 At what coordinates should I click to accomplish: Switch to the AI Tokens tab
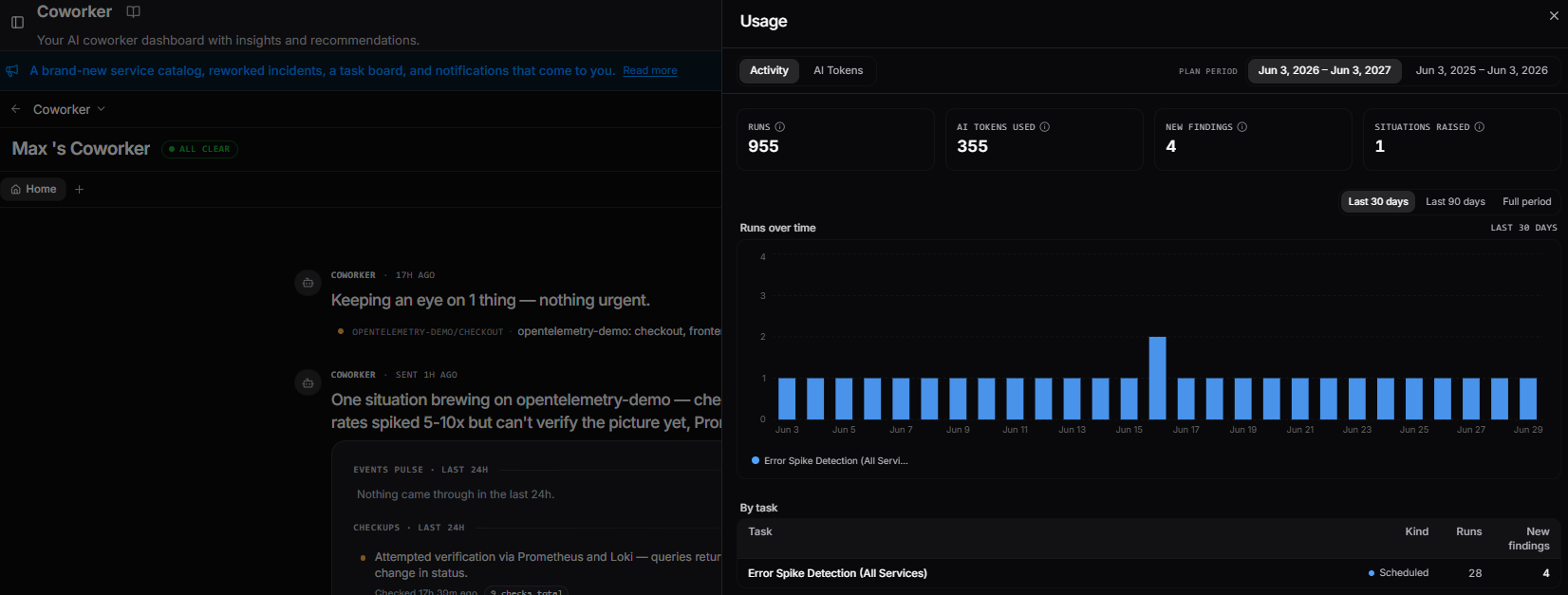pyautogui.click(x=838, y=70)
